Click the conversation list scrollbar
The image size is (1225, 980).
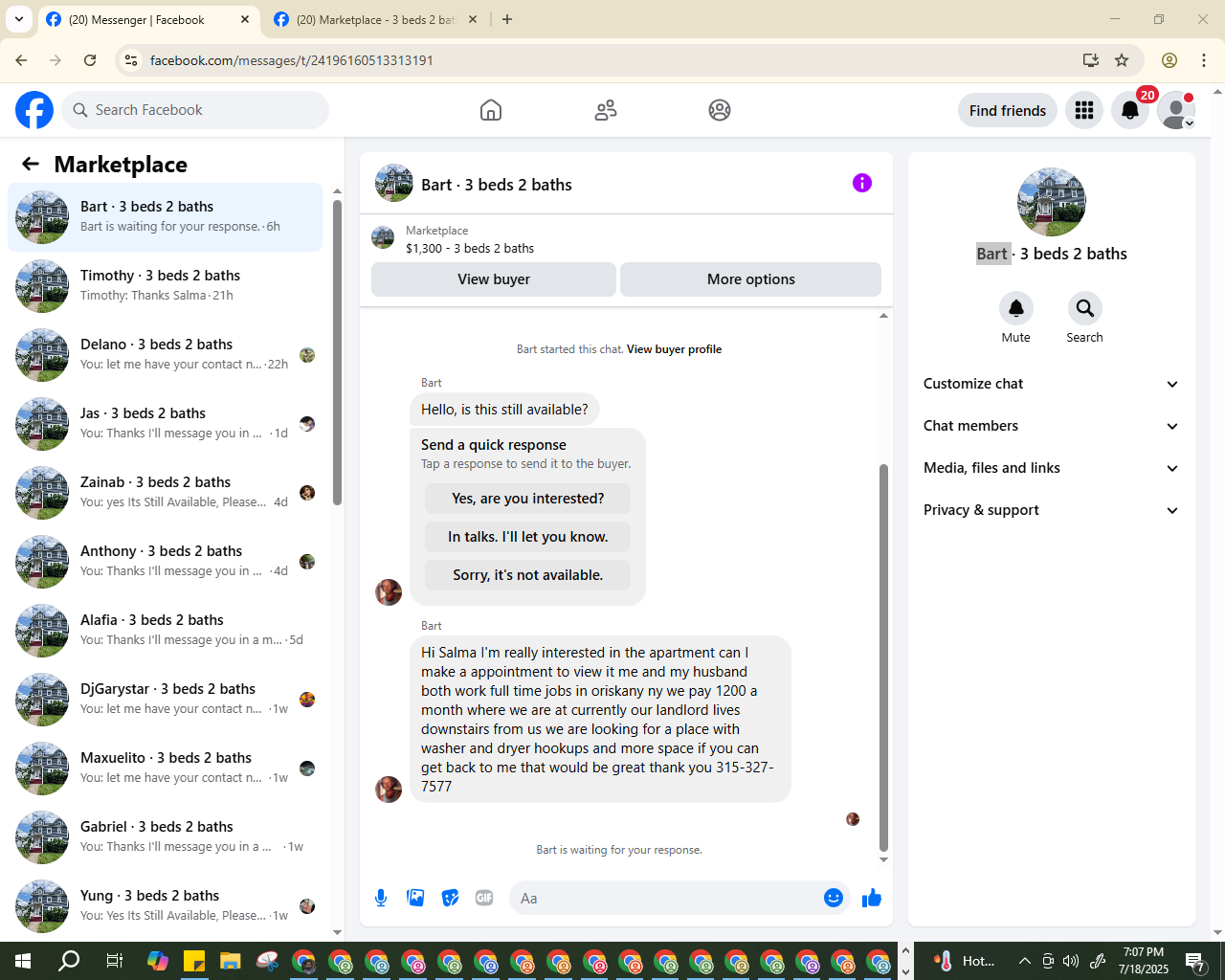click(337, 352)
